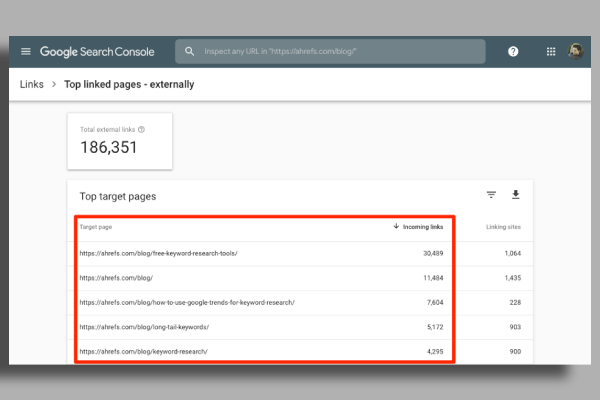Open the Help question mark icon
The height and width of the screenshot is (400, 600).
pos(513,51)
